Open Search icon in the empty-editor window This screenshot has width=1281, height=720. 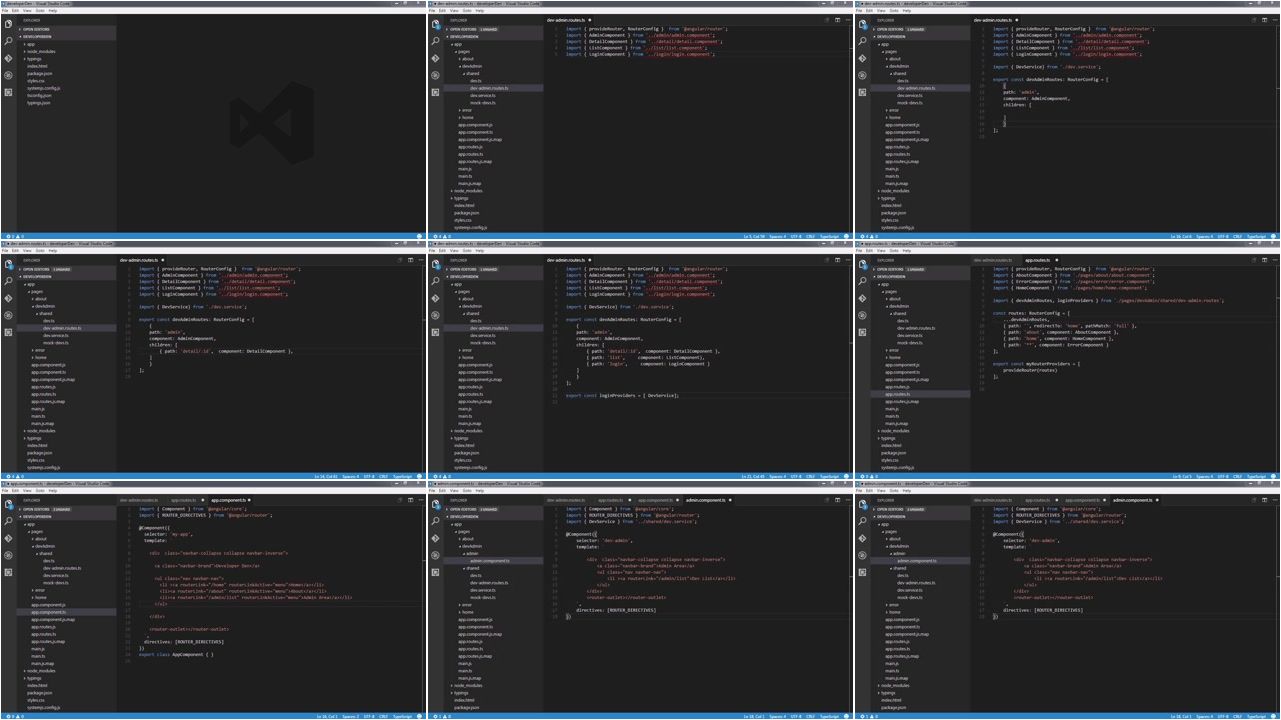click(8, 41)
